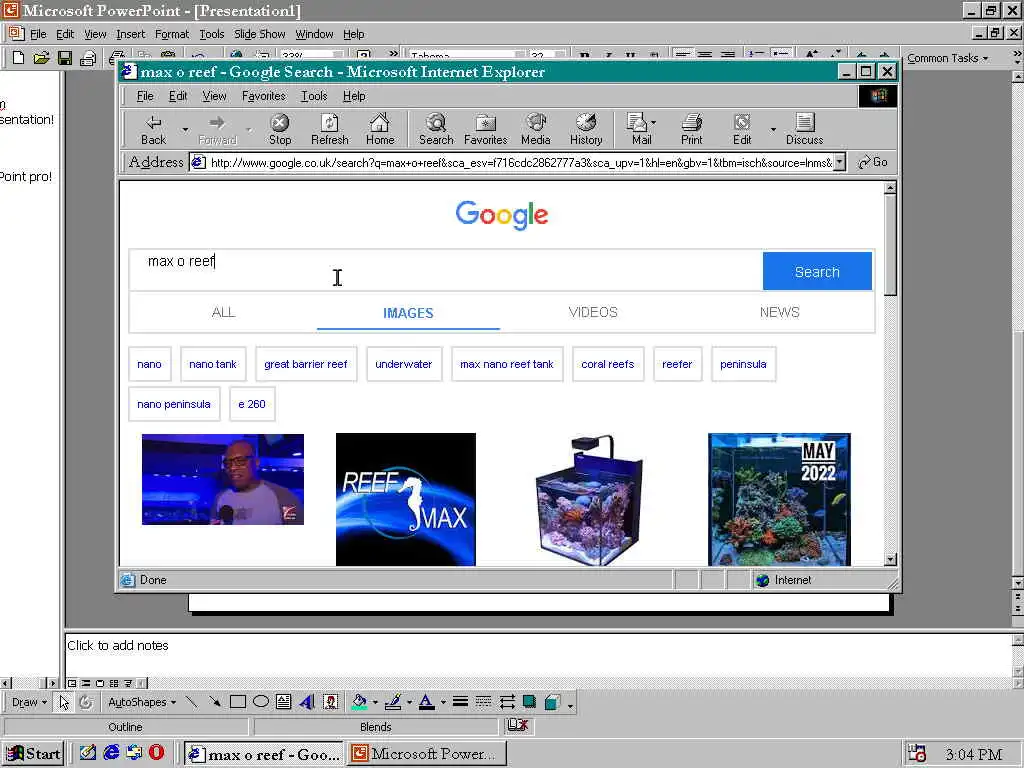
Task: Apply the Line Color brush swatch
Action: coord(392,702)
